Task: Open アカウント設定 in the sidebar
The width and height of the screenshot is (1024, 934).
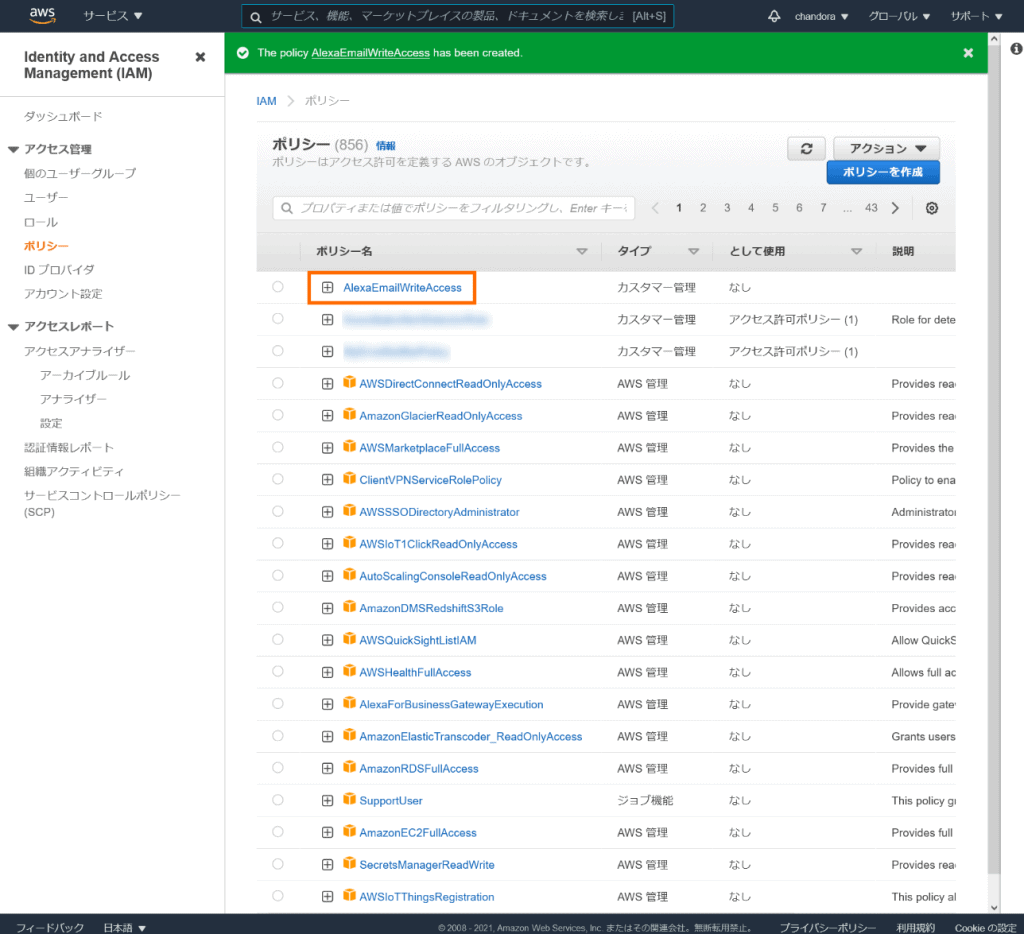Action: [63, 294]
